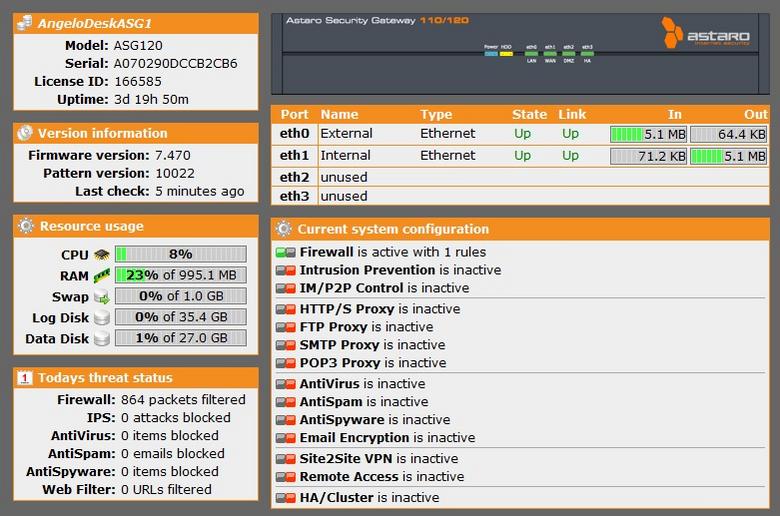Viewport: 780px width, 516px height.
Task: Click the Log Disk 0% usage bar
Action: (x=181, y=316)
